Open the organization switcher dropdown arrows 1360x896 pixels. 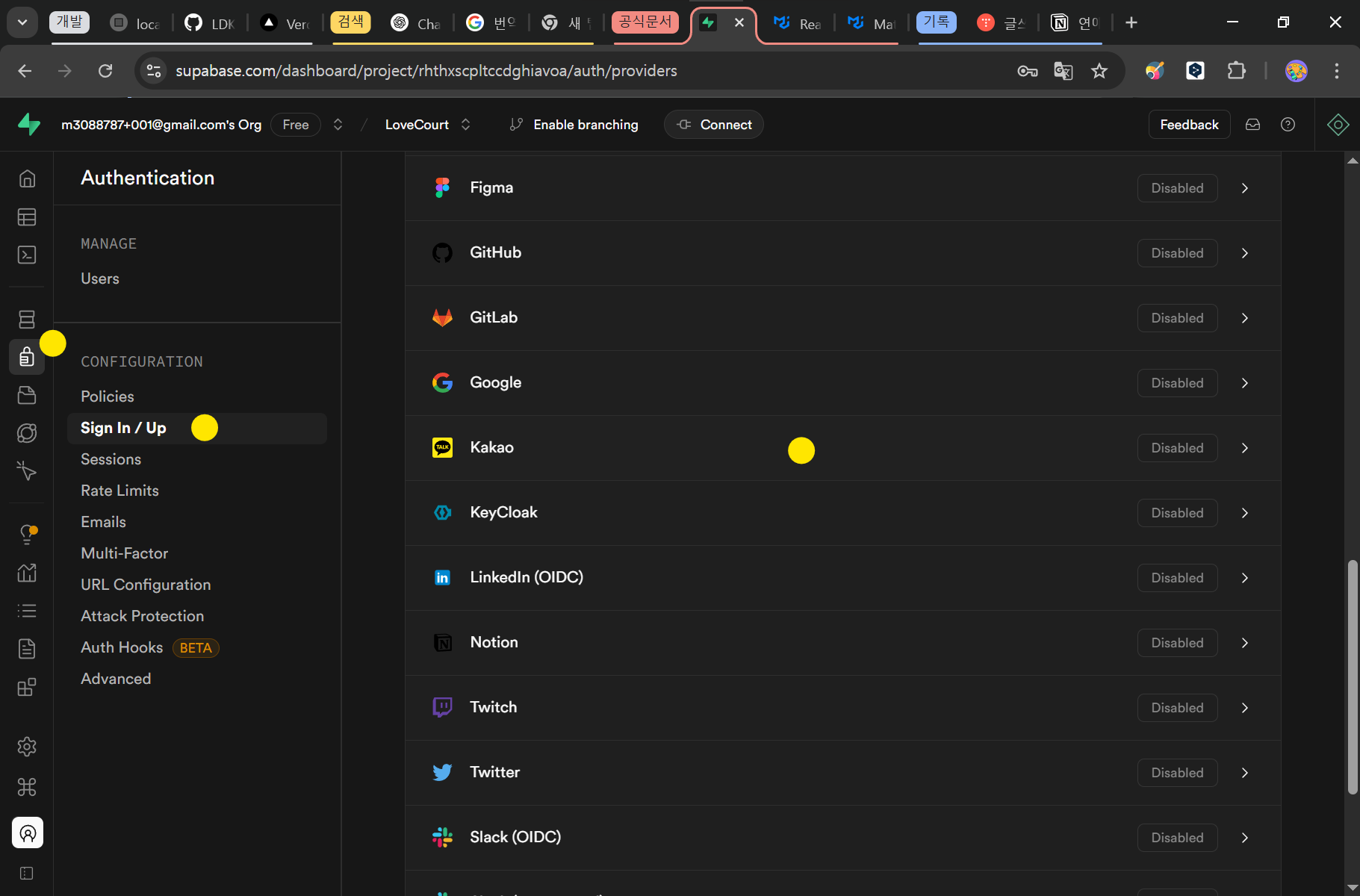[x=338, y=125]
